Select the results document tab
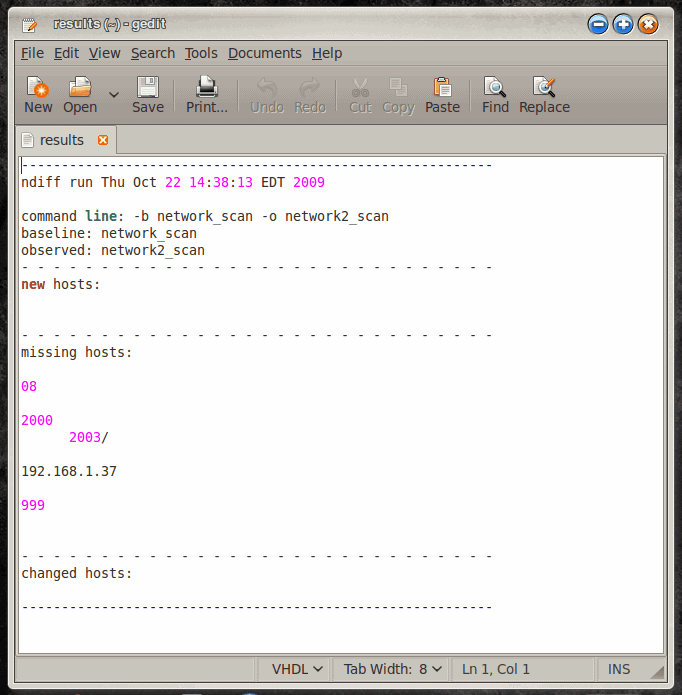Screen dimensions: 682x695 (61, 140)
